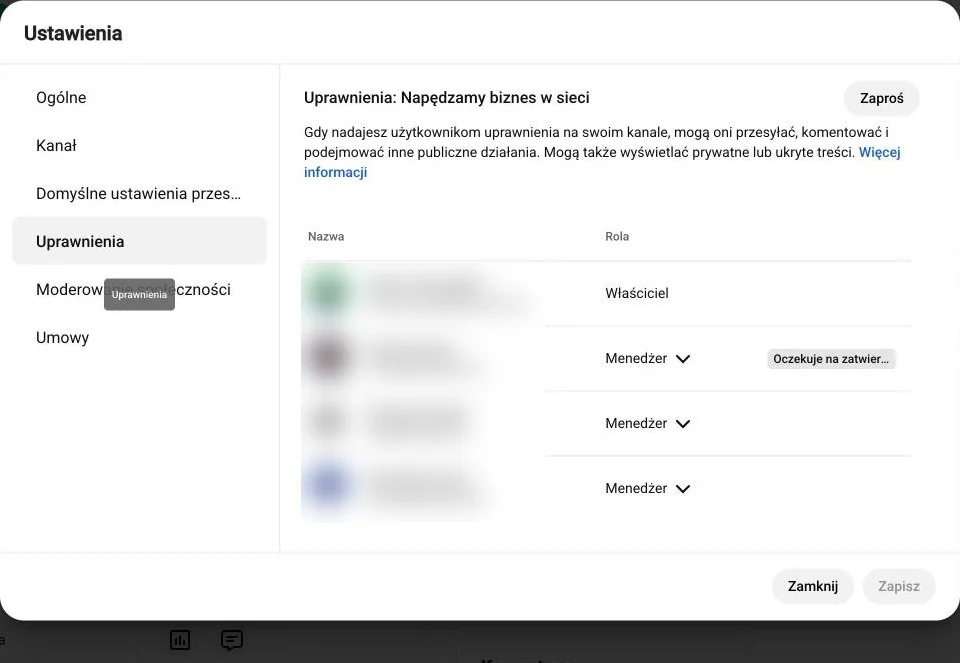Open Moderowanie społeczności section
The width and height of the screenshot is (960, 663).
tap(140, 290)
